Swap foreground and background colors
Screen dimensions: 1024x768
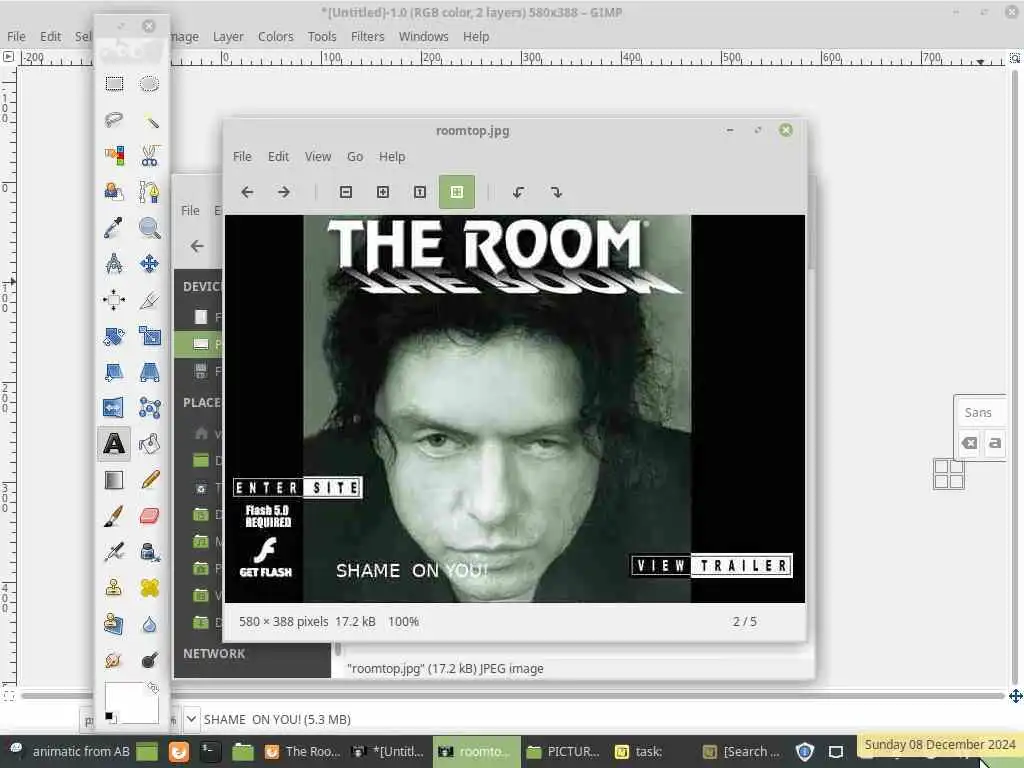(152, 687)
